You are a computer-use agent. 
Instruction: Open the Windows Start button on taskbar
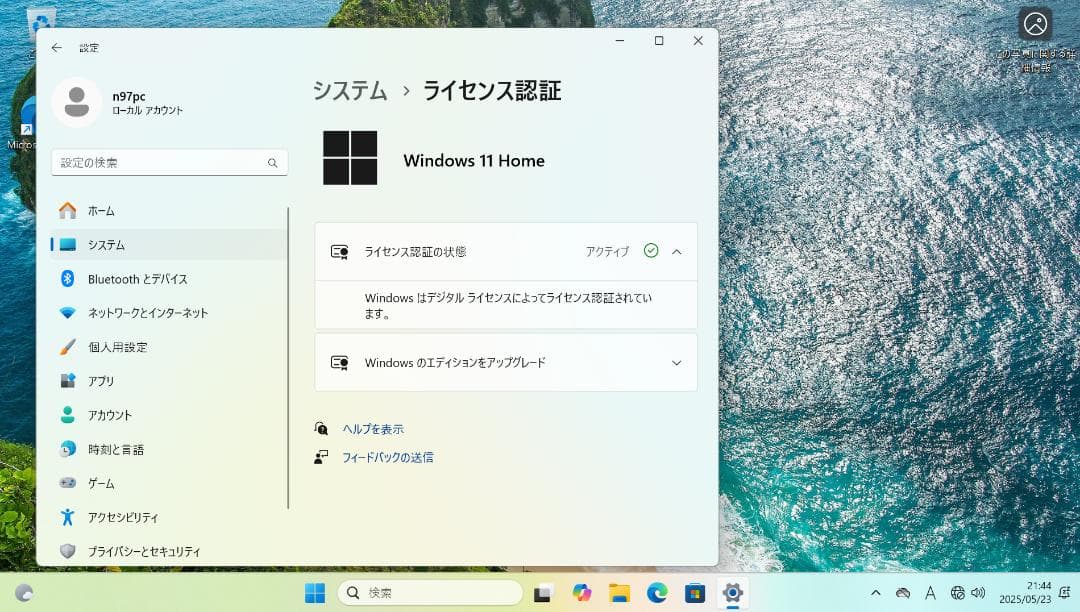point(315,593)
